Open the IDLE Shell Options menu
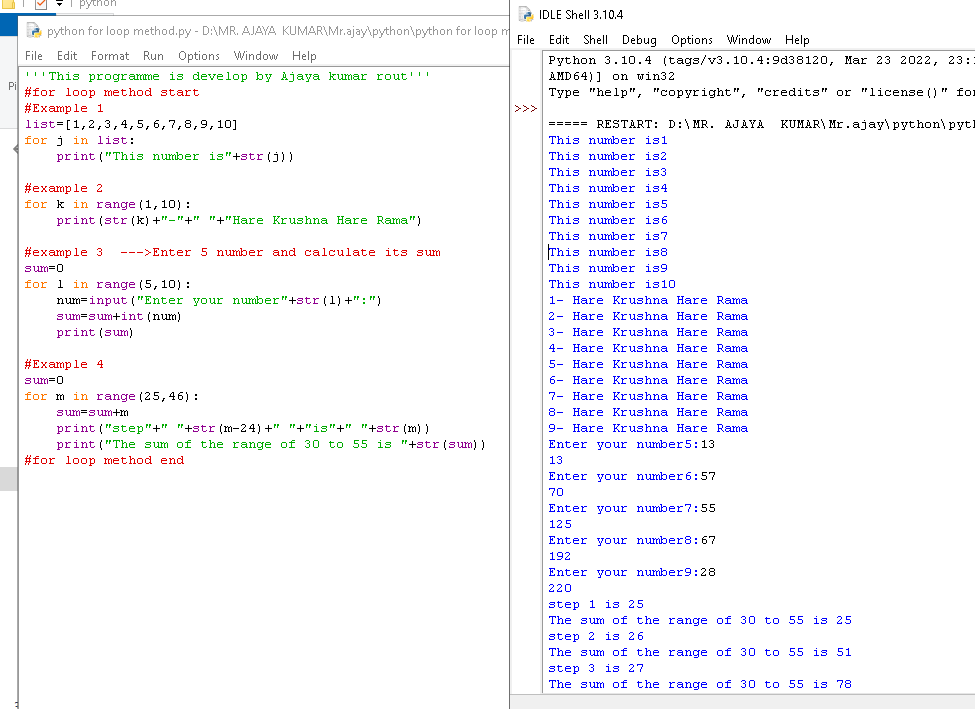The width and height of the screenshot is (975, 709). click(x=692, y=40)
